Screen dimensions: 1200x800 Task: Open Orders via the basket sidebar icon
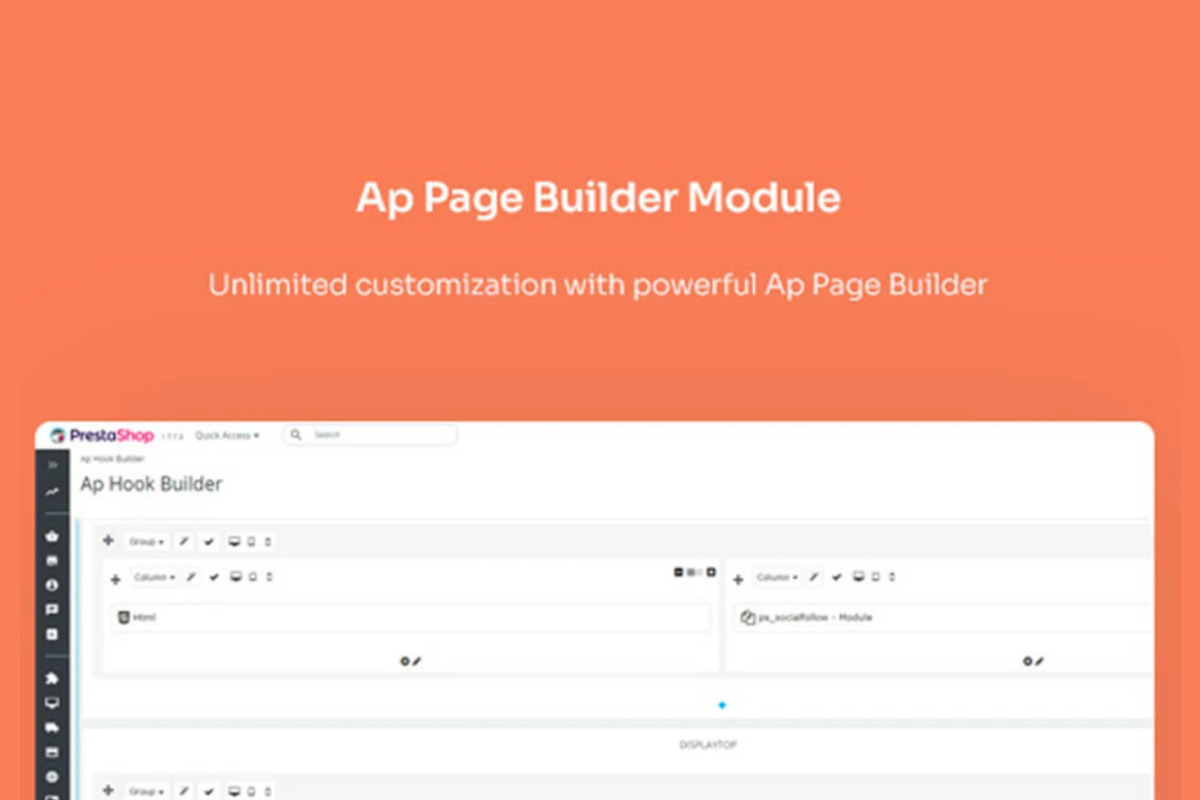(x=52, y=536)
